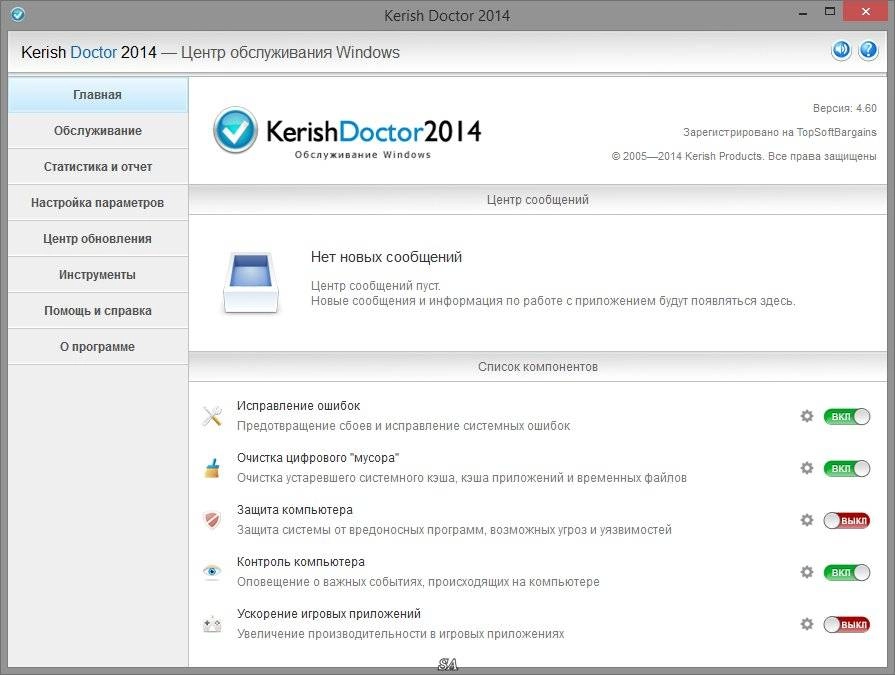Click the KerishDoctor checkmark logo

click(235, 130)
